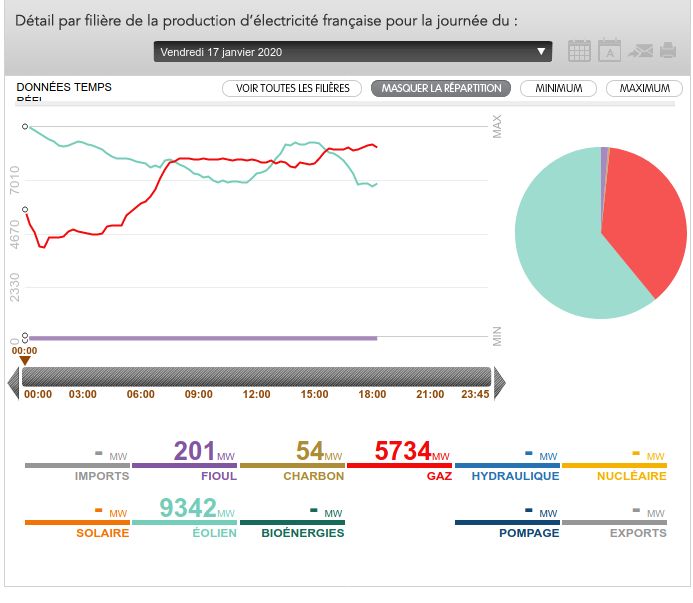This screenshot has height=603, width=693.
Task: Select the Maximum view button
Action: (x=644, y=88)
